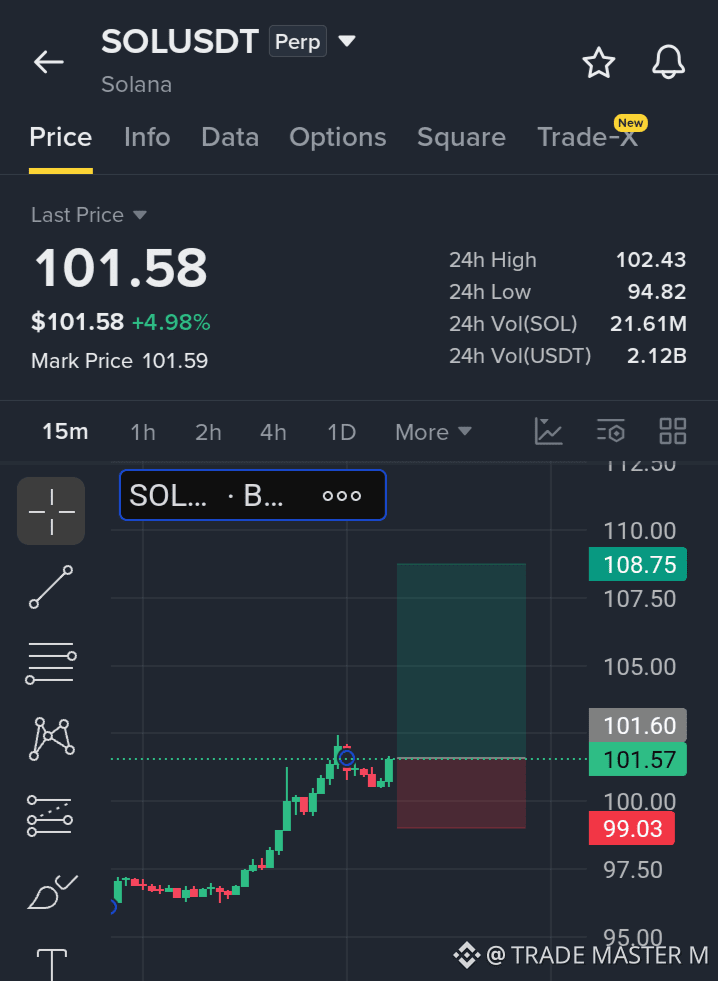Open the Data tab
The height and width of the screenshot is (981, 718).
pyautogui.click(x=230, y=137)
